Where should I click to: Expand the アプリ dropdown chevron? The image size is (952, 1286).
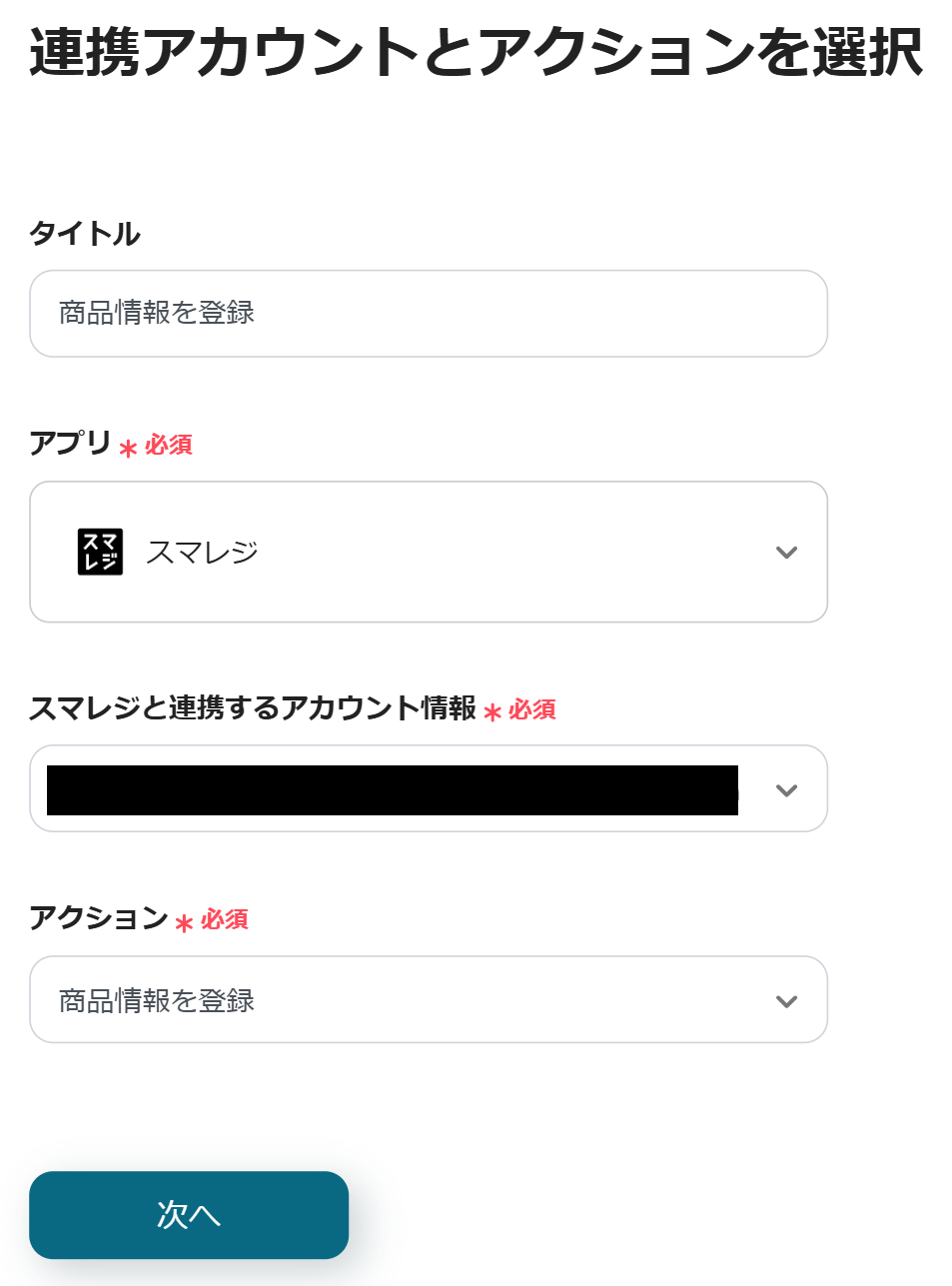click(786, 553)
